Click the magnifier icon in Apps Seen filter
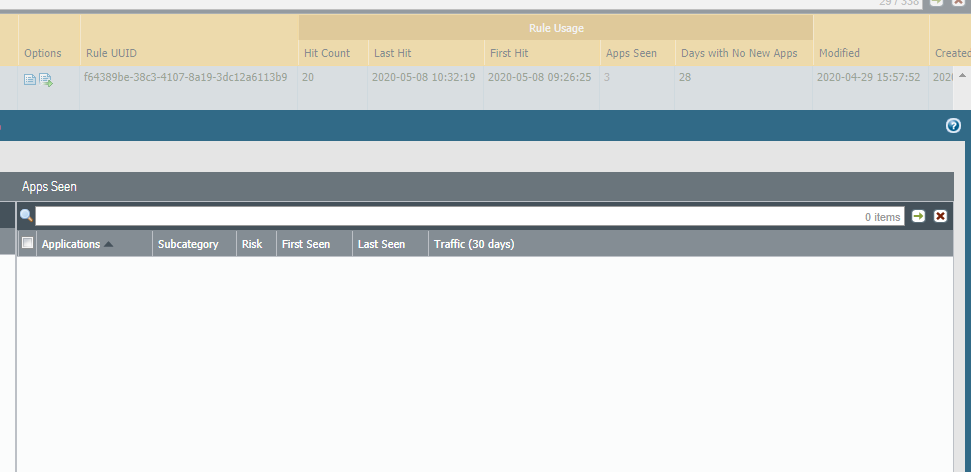Image resolution: width=971 pixels, height=472 pixels. [26, 216]
